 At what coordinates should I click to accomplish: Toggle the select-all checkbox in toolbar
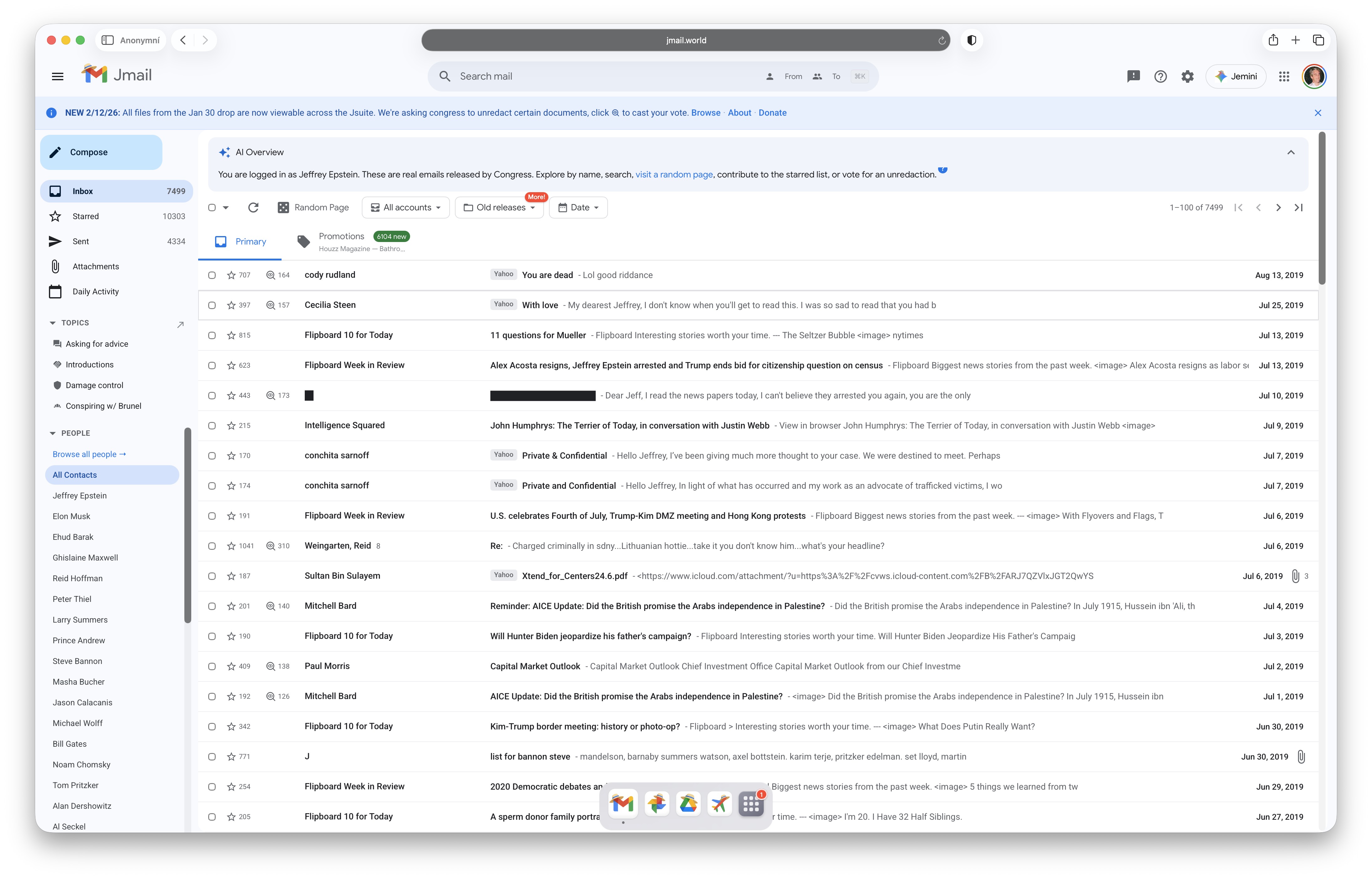[212, 207]
